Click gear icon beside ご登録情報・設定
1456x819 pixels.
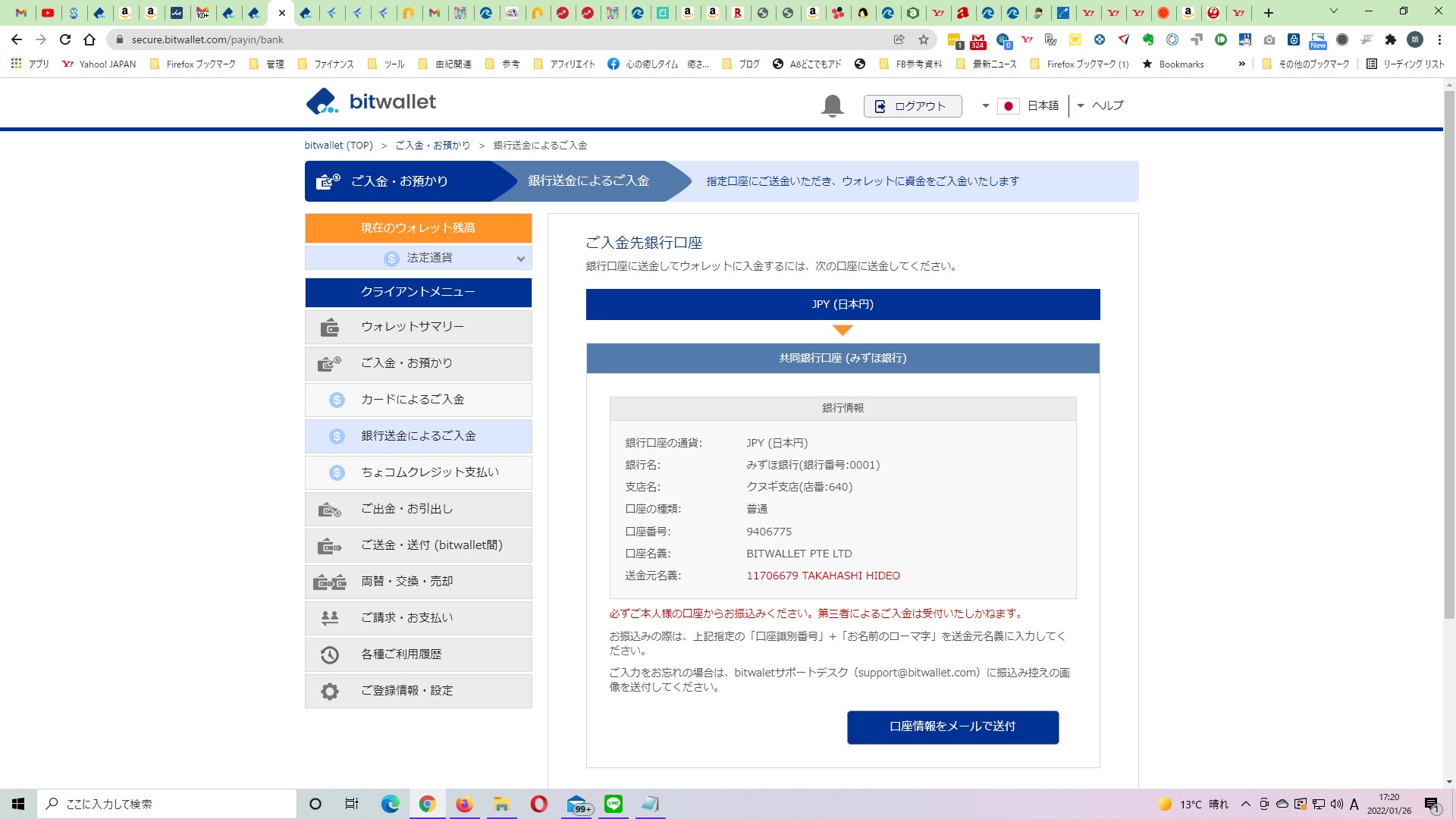pos(329,691)
